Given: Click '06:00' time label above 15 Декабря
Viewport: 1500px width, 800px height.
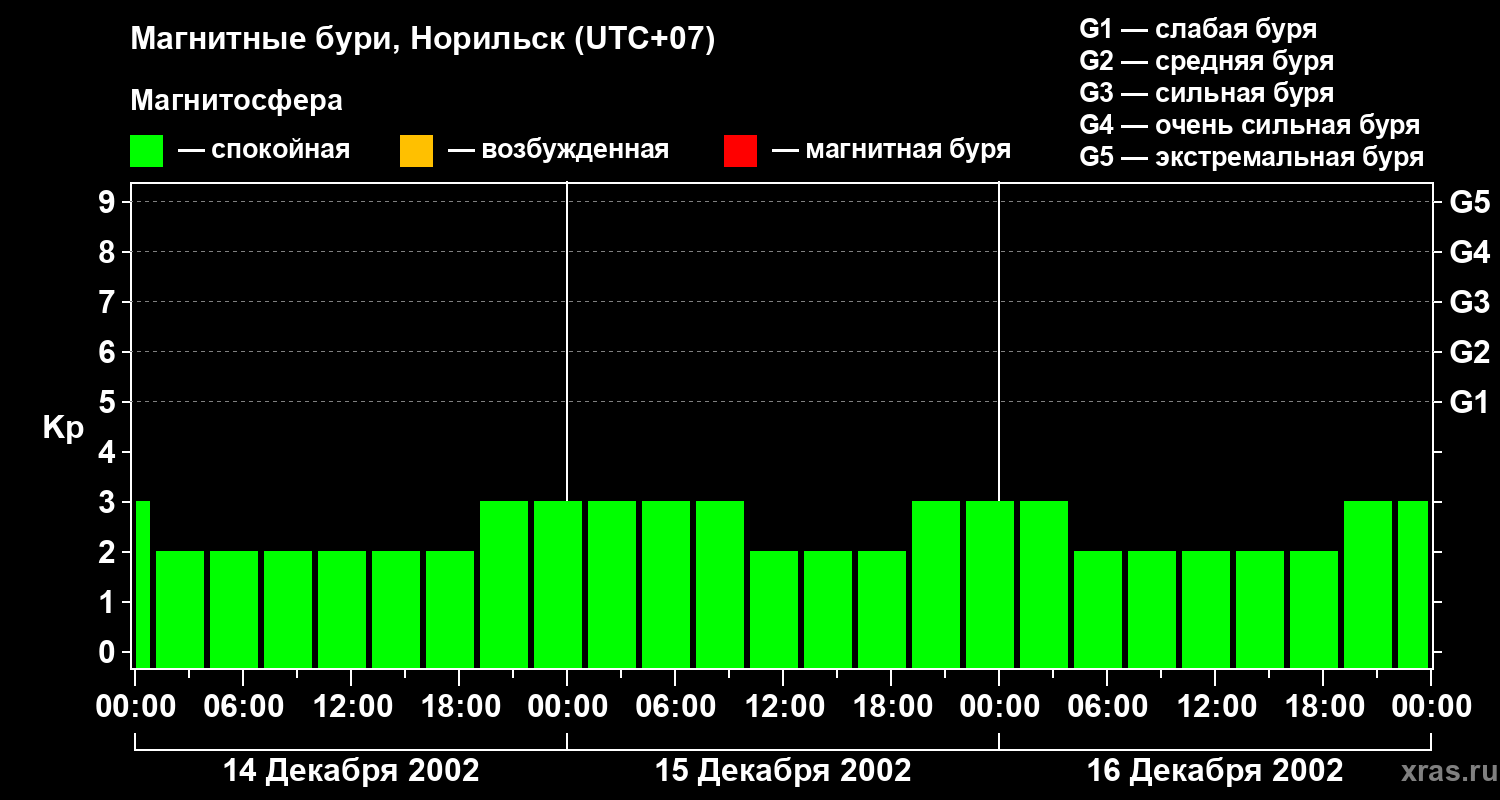Looking at the screenshot, I should [675, 707].
